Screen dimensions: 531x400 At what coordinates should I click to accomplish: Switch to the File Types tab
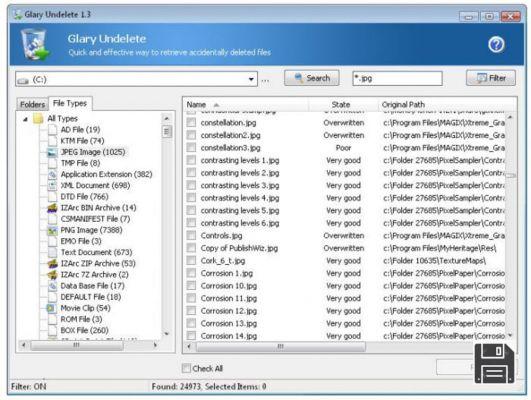tap(70, 103)
